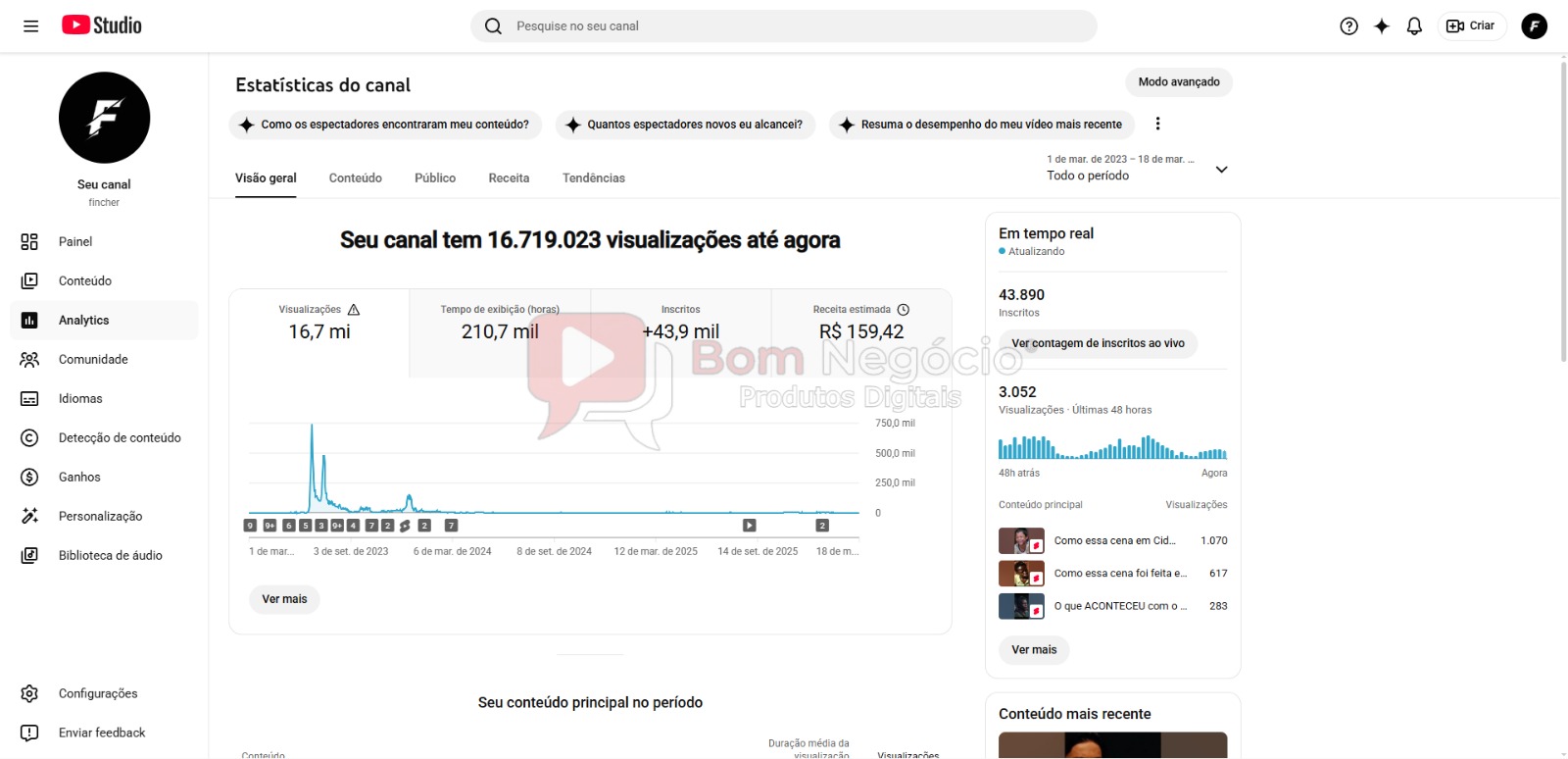
Task: Click the Shorts icon timeline marker
Action: point(405,526)
